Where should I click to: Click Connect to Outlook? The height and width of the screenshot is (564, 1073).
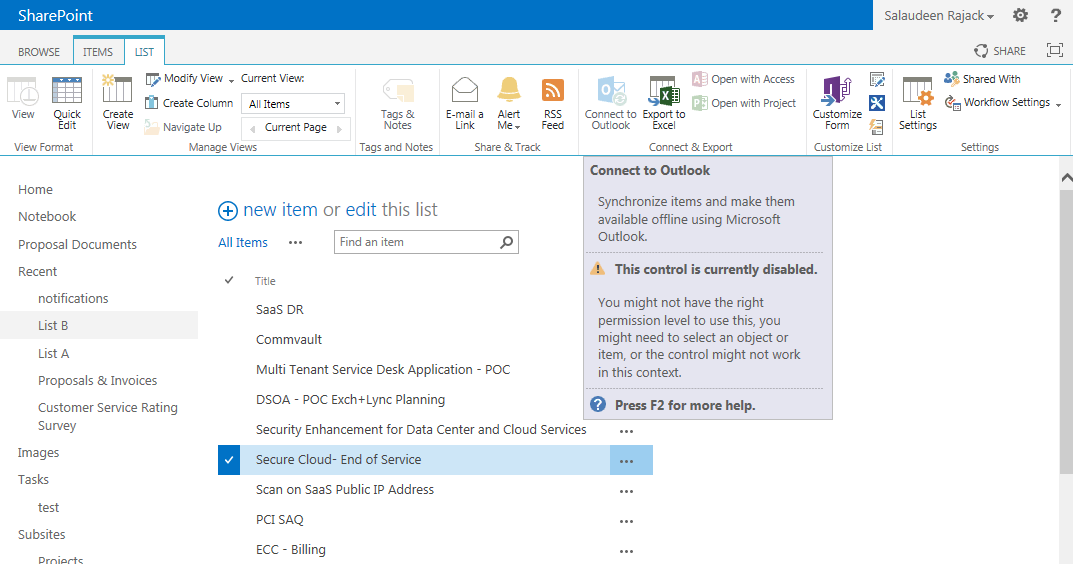(610, 103)
